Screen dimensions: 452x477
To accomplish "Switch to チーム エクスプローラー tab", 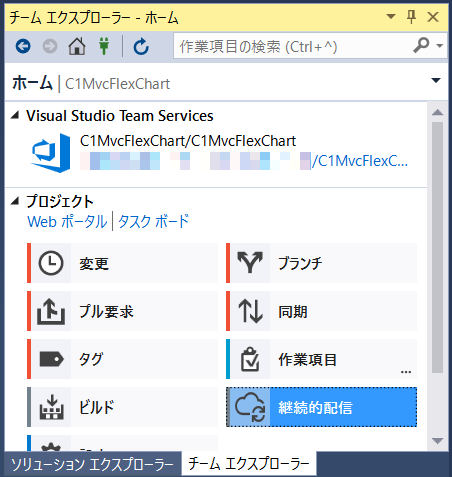I will [249, 464].
